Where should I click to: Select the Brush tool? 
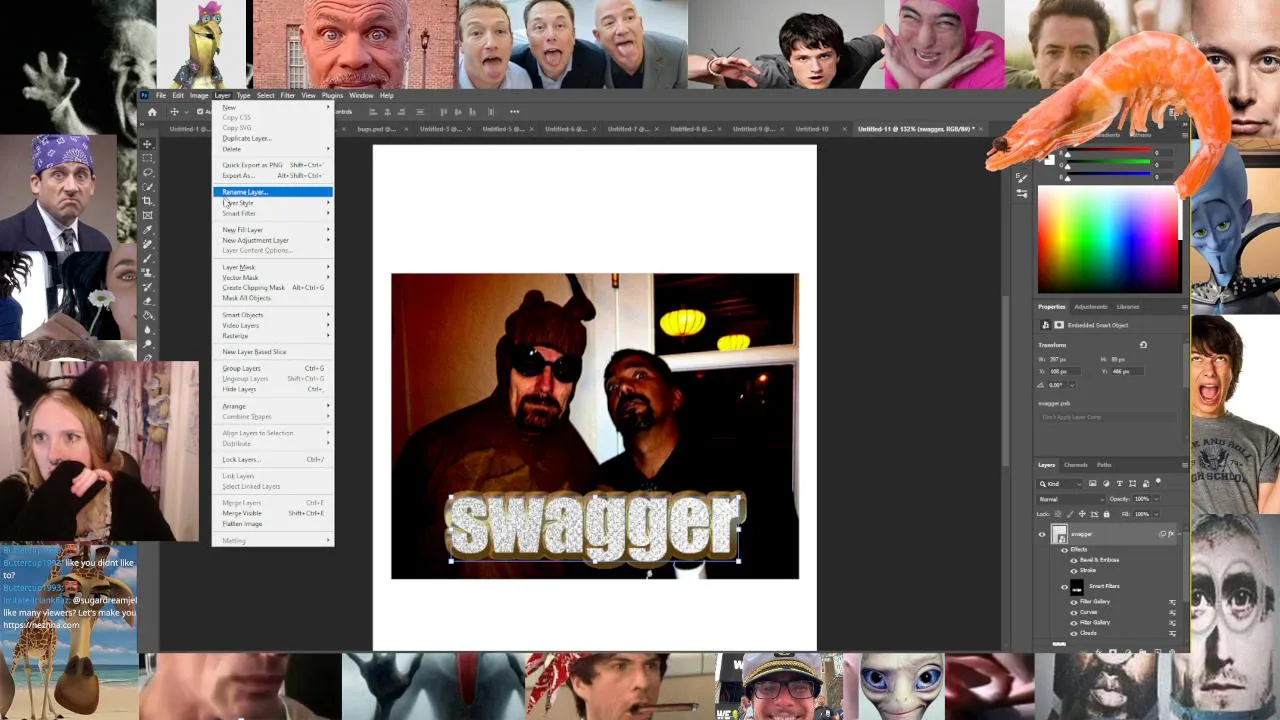pos(148,258)
